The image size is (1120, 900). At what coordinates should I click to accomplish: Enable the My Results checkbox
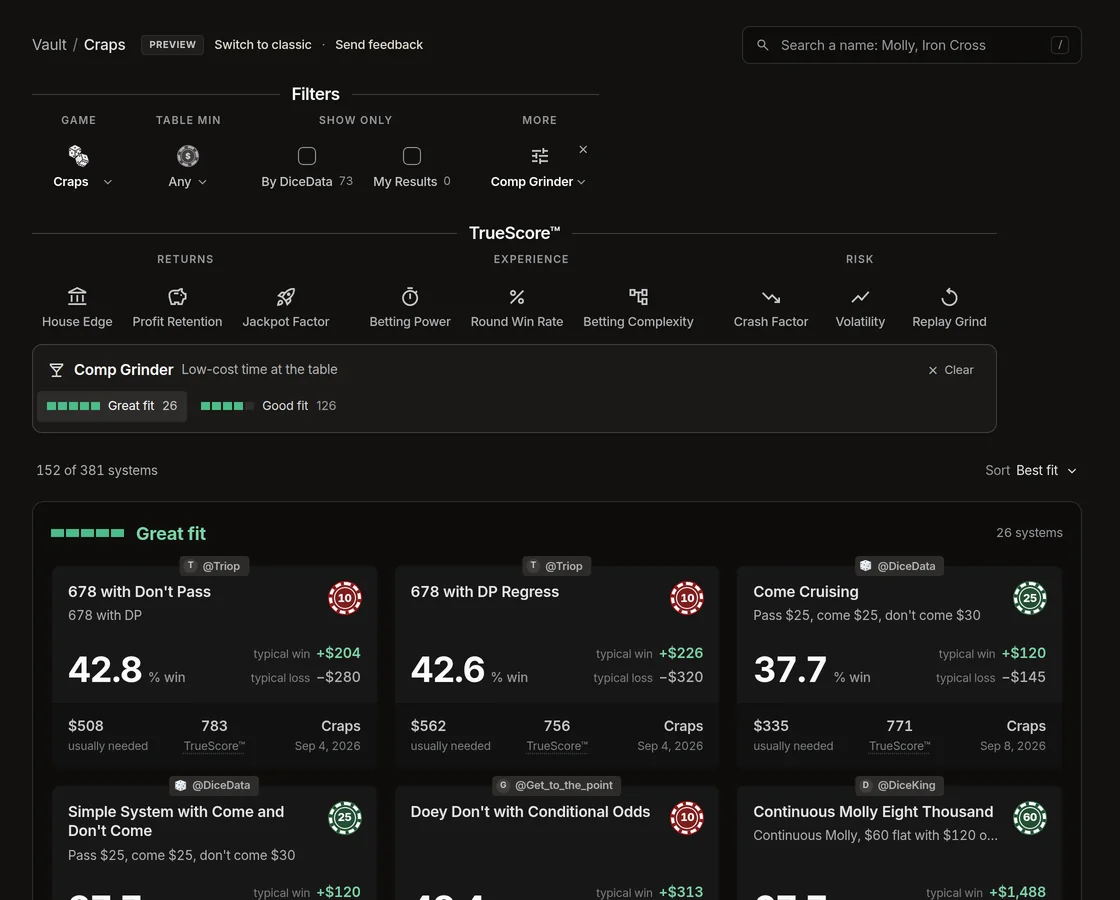point(412,156)
